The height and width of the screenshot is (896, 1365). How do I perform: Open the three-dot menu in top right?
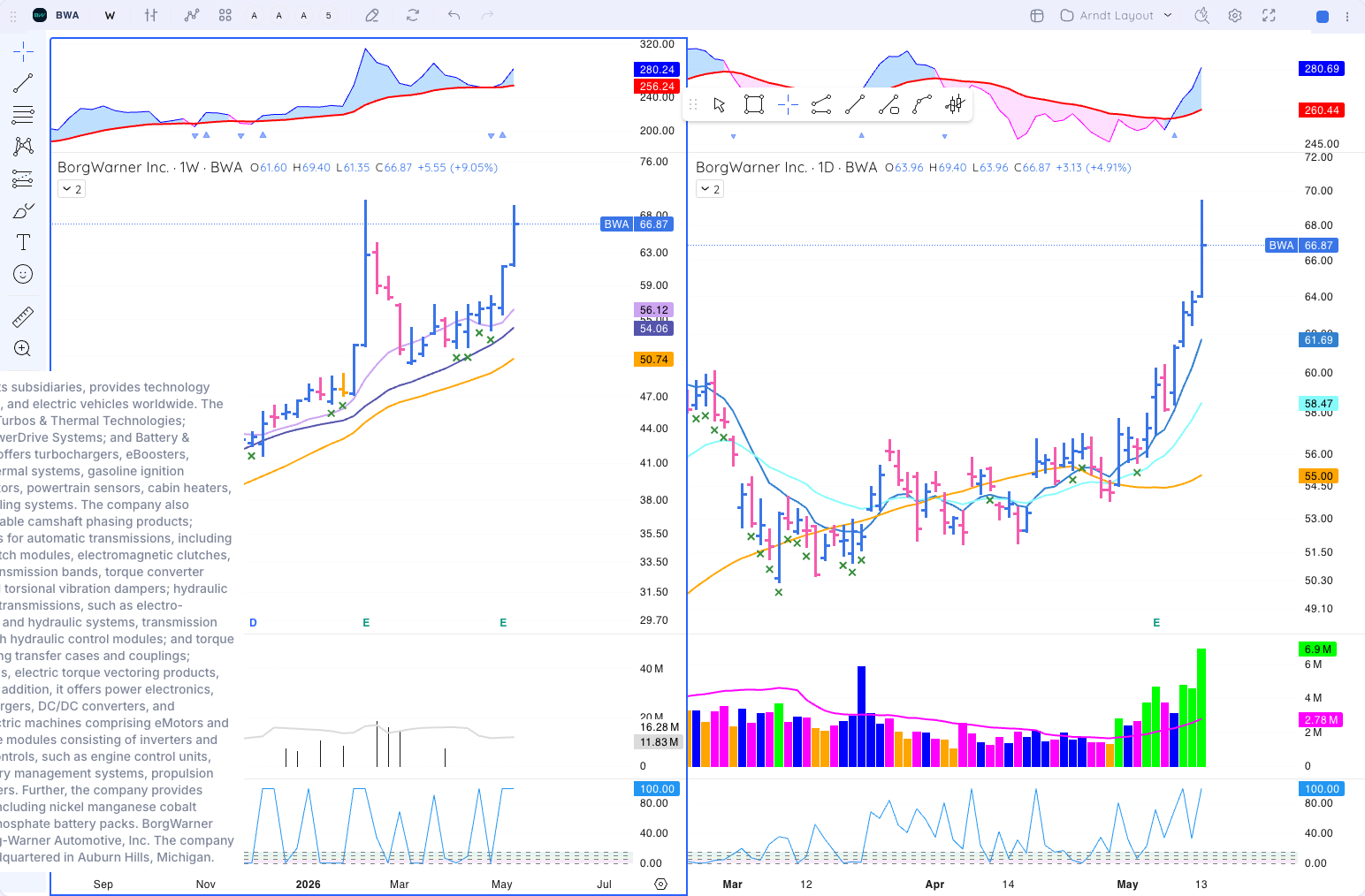coord(1347,16)
